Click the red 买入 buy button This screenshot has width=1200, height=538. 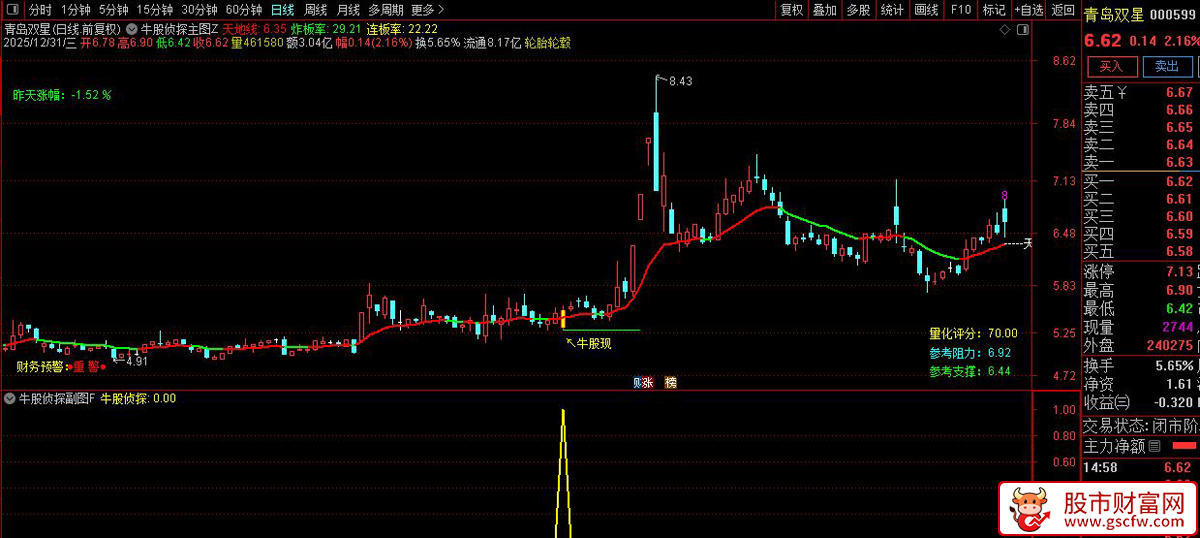coord(1111,67)
